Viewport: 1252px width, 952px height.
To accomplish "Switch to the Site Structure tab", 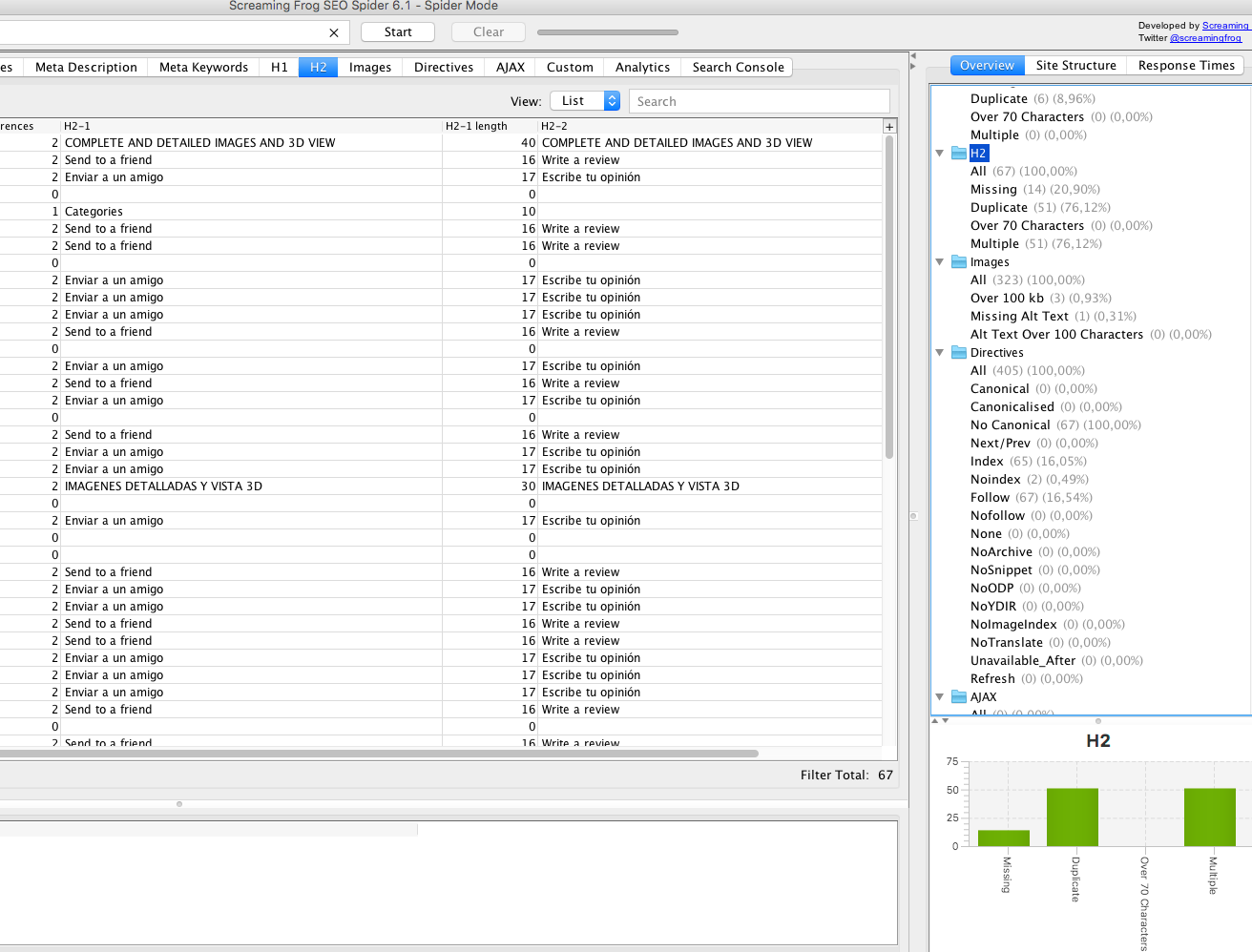I will click(x=1075, y=66).
